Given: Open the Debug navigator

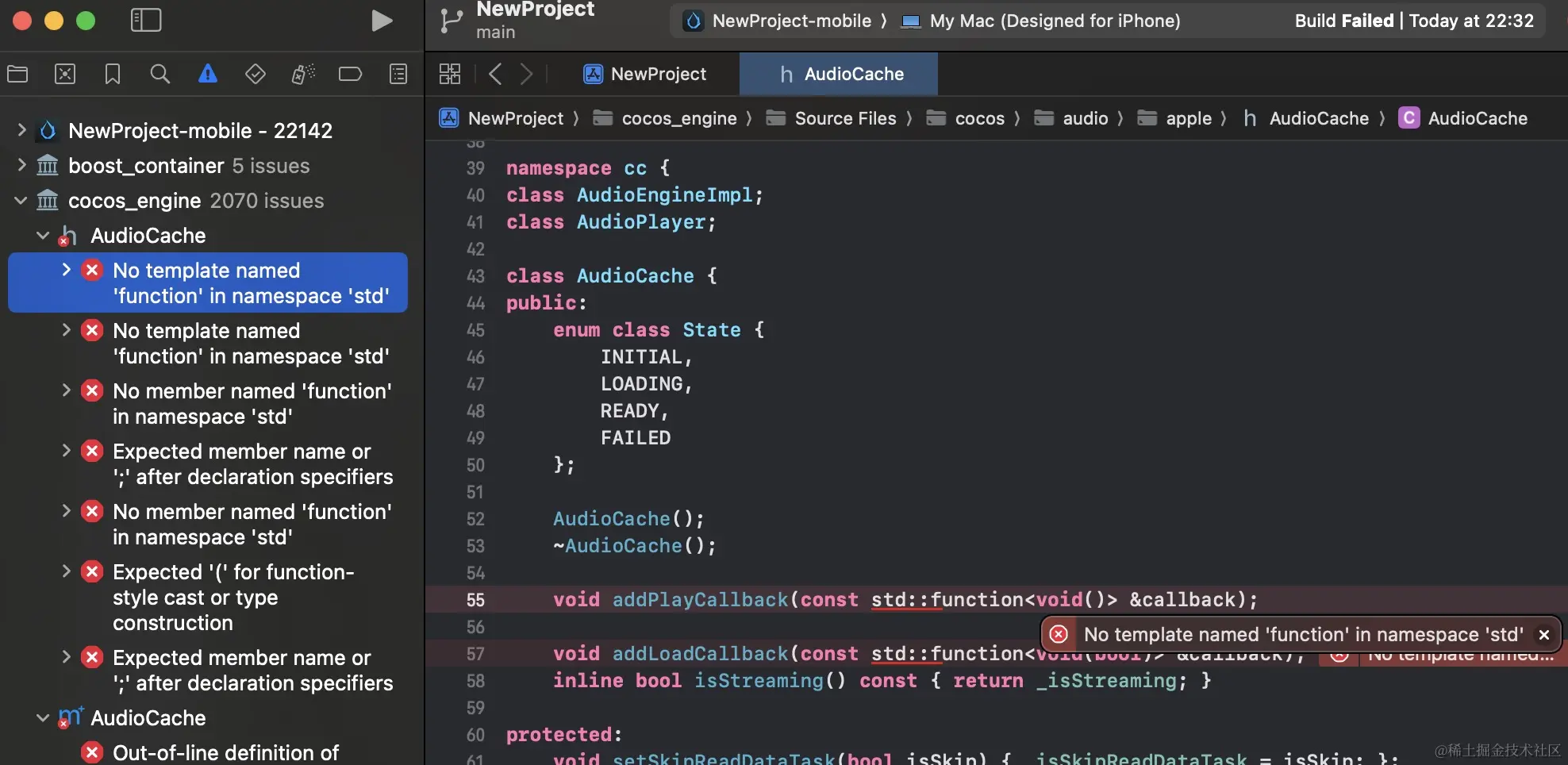Looking at the screenshot, I should 303,74.
